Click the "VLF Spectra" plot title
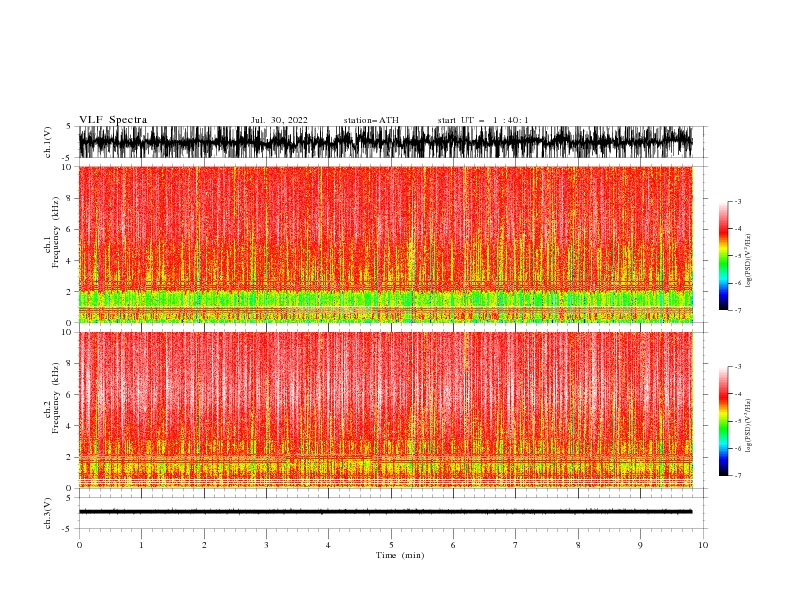 [113, 120]
